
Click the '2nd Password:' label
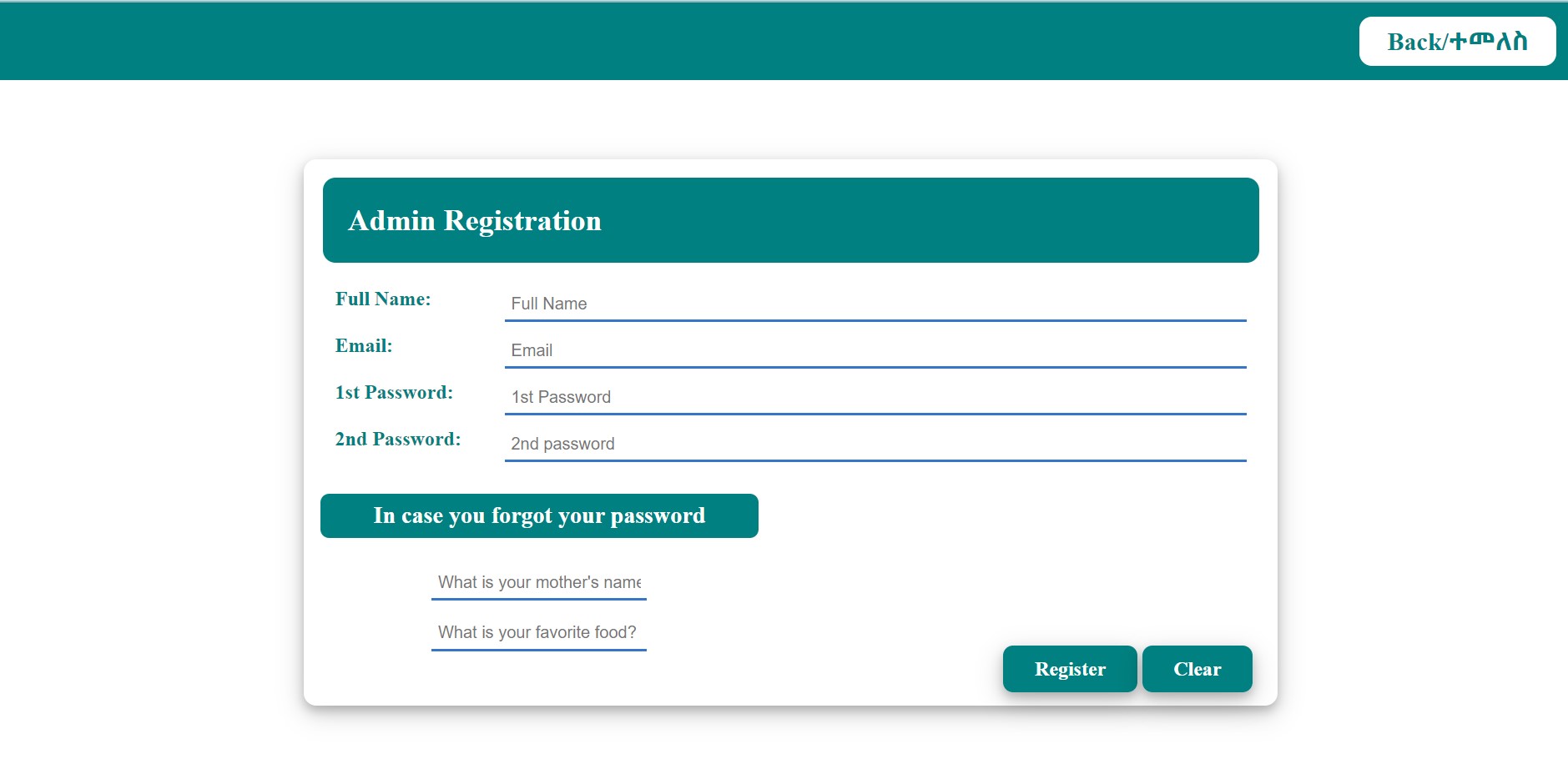(x=398, y=440)
